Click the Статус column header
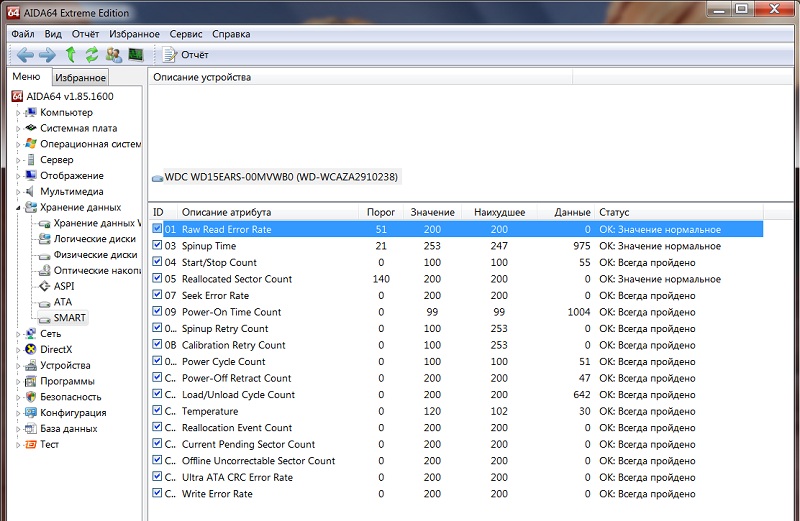The width and height of the screenshot is (800, 521). pos(679,212)
